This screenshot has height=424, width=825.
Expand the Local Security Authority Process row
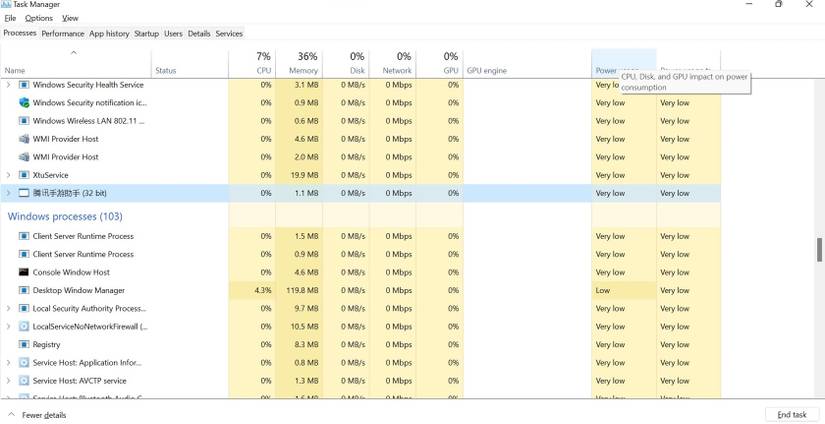8,308
